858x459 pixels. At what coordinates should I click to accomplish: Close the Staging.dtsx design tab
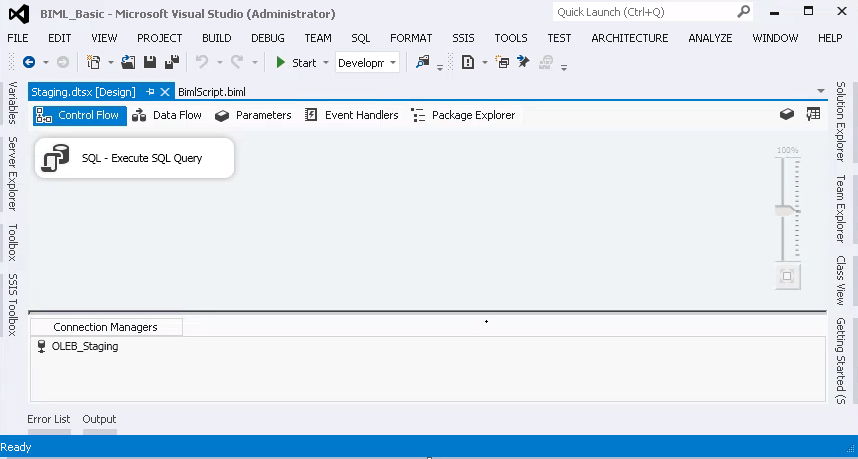165,92
